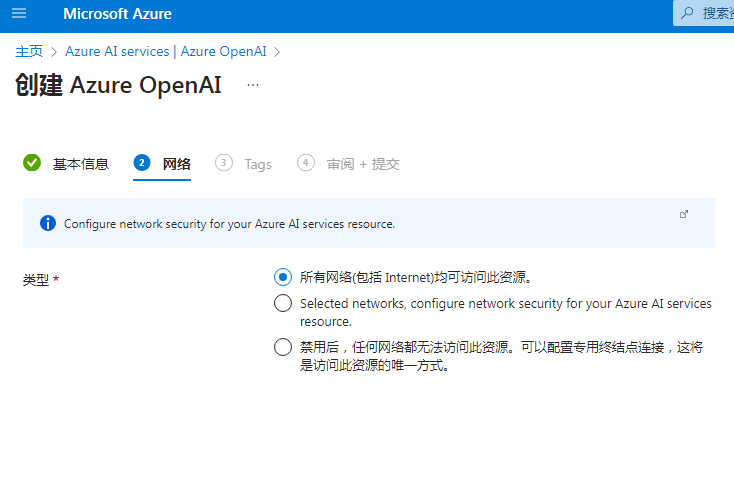Click the search magnifier icon
The height and width of the screenshot is (481, 734).
coord(687,13)
